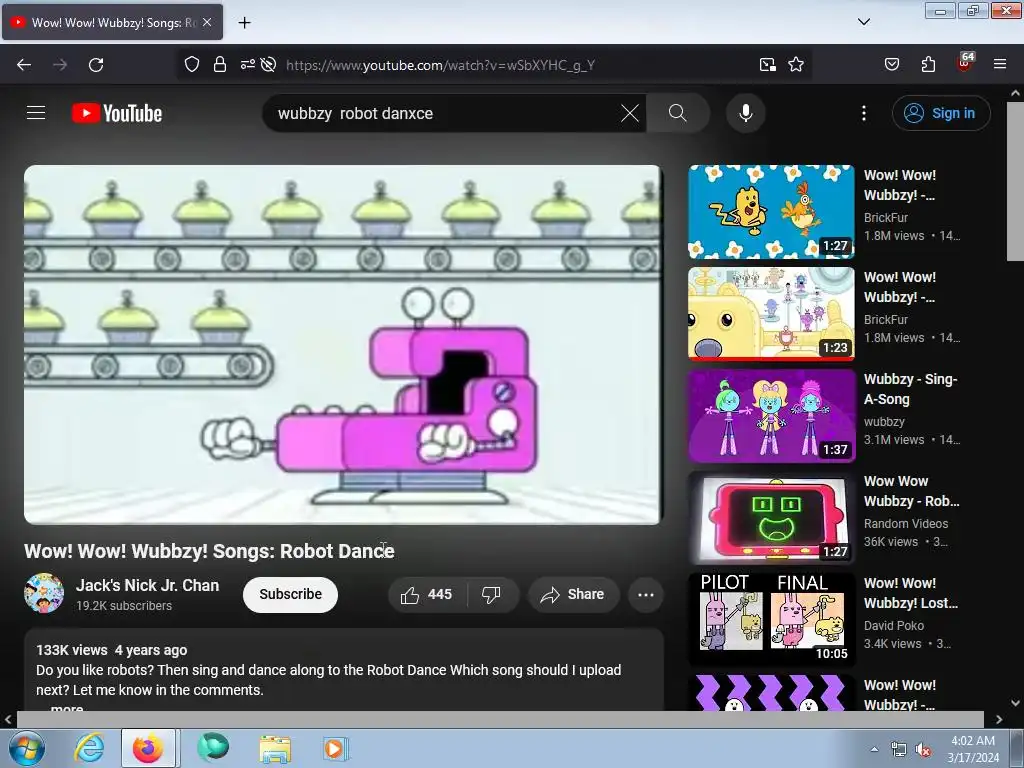Click into the YouTube search box
The image size is (1024, 768).
point(444,113)
